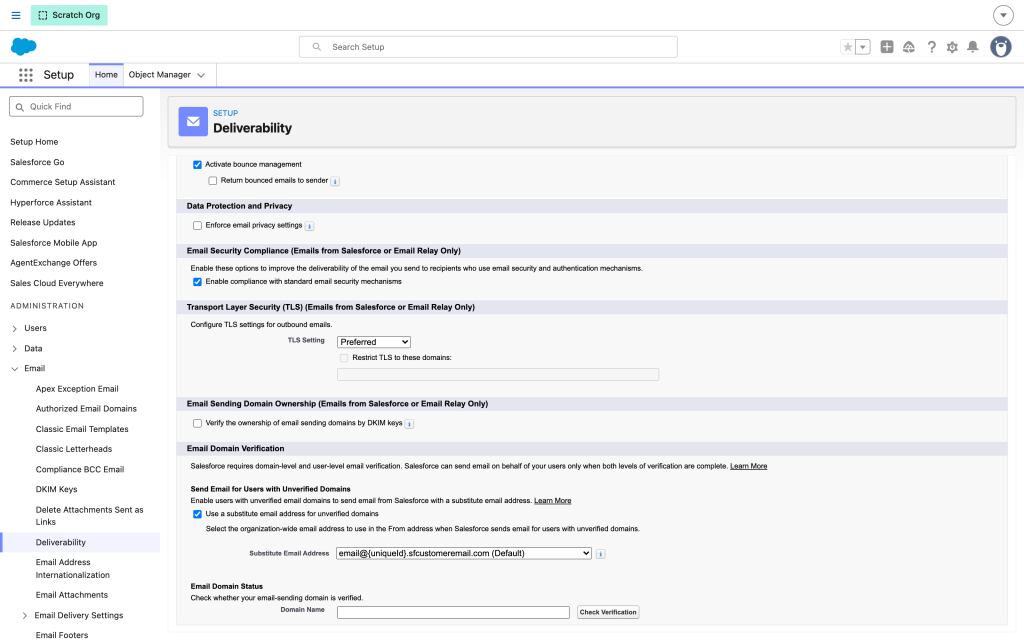Viewport: 1024px width, 640px height.
Task: Toggle compliance with standard email security mechanisms
Action: (197, 282)
